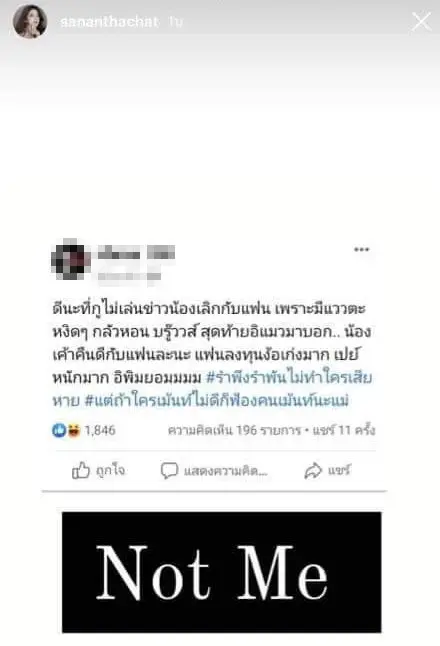Click the haha reaction emoji

coord(73,430)
